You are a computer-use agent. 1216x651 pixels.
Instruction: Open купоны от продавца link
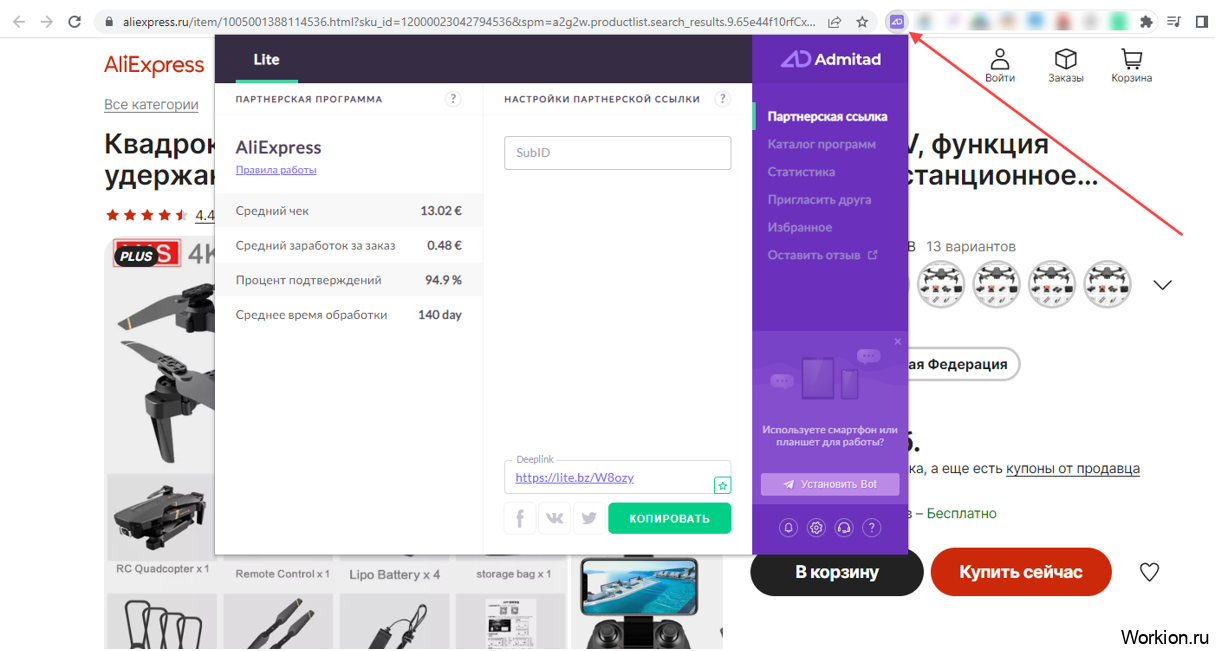click(x=1073, y=468)
